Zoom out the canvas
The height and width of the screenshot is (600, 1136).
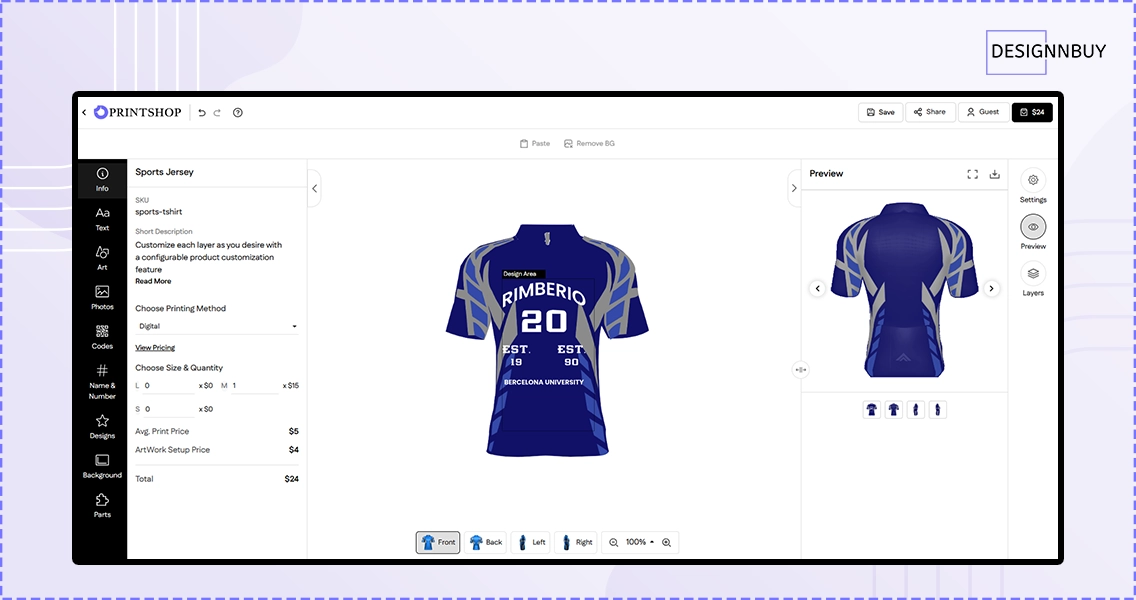click(613, 543)
